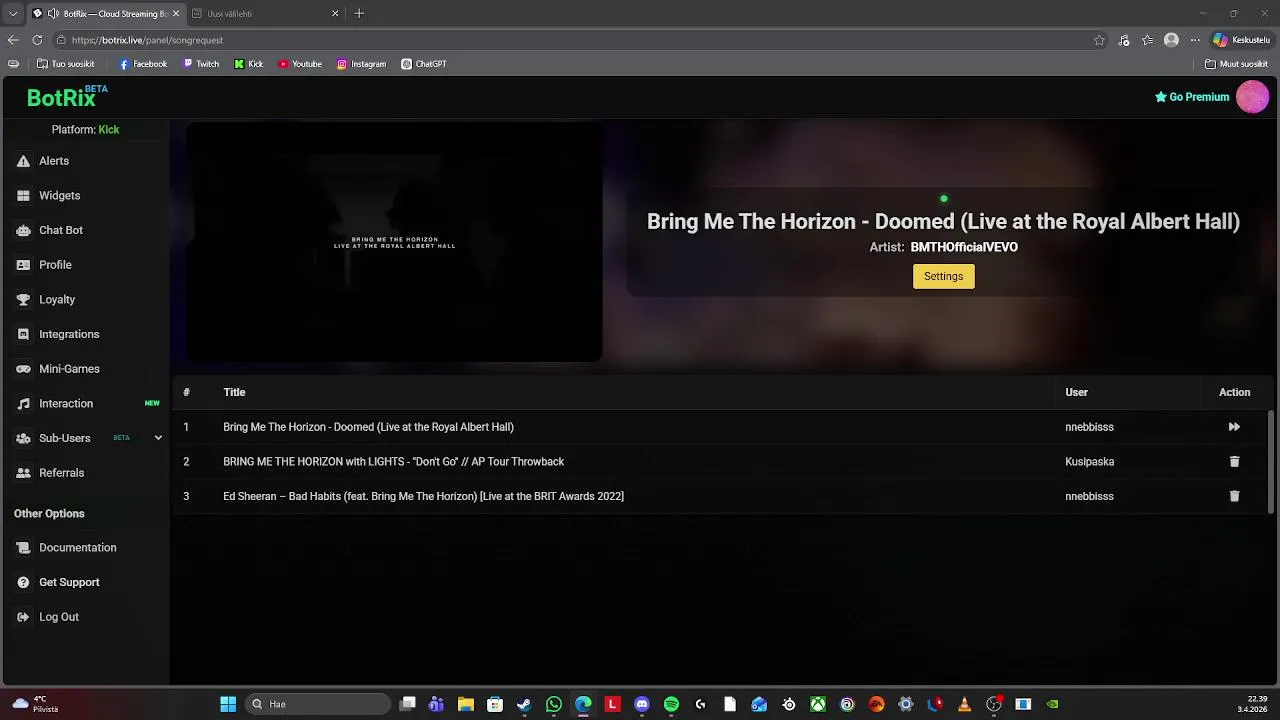Open Spotify from the taskbar

point(671,704)
